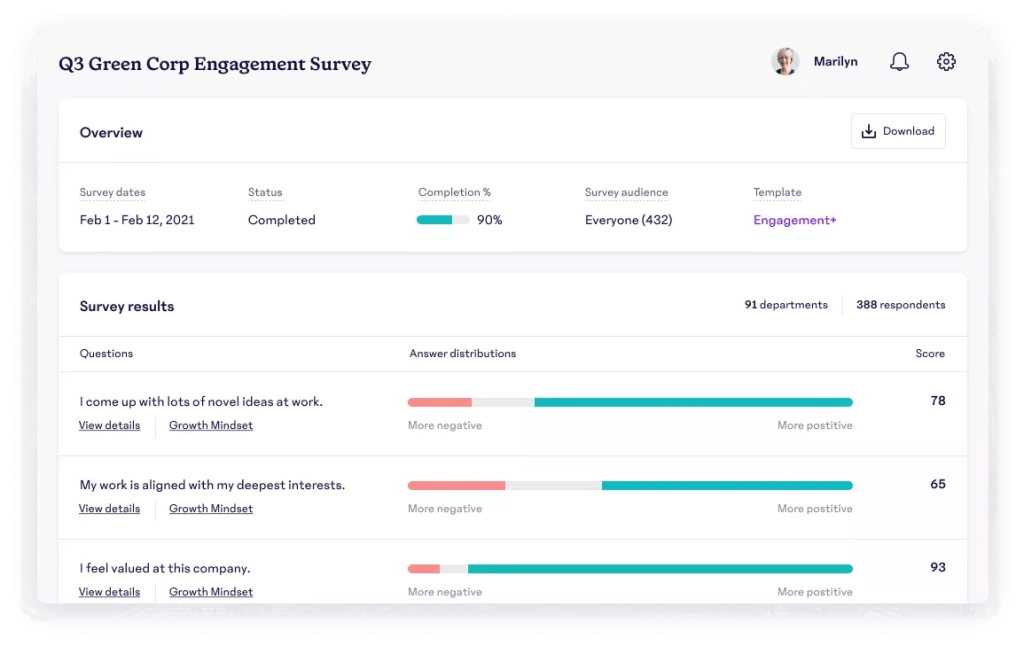The image size is (1024, 646).
Task: Click the download icon on the Download button
Action: (x=869, y=130)
